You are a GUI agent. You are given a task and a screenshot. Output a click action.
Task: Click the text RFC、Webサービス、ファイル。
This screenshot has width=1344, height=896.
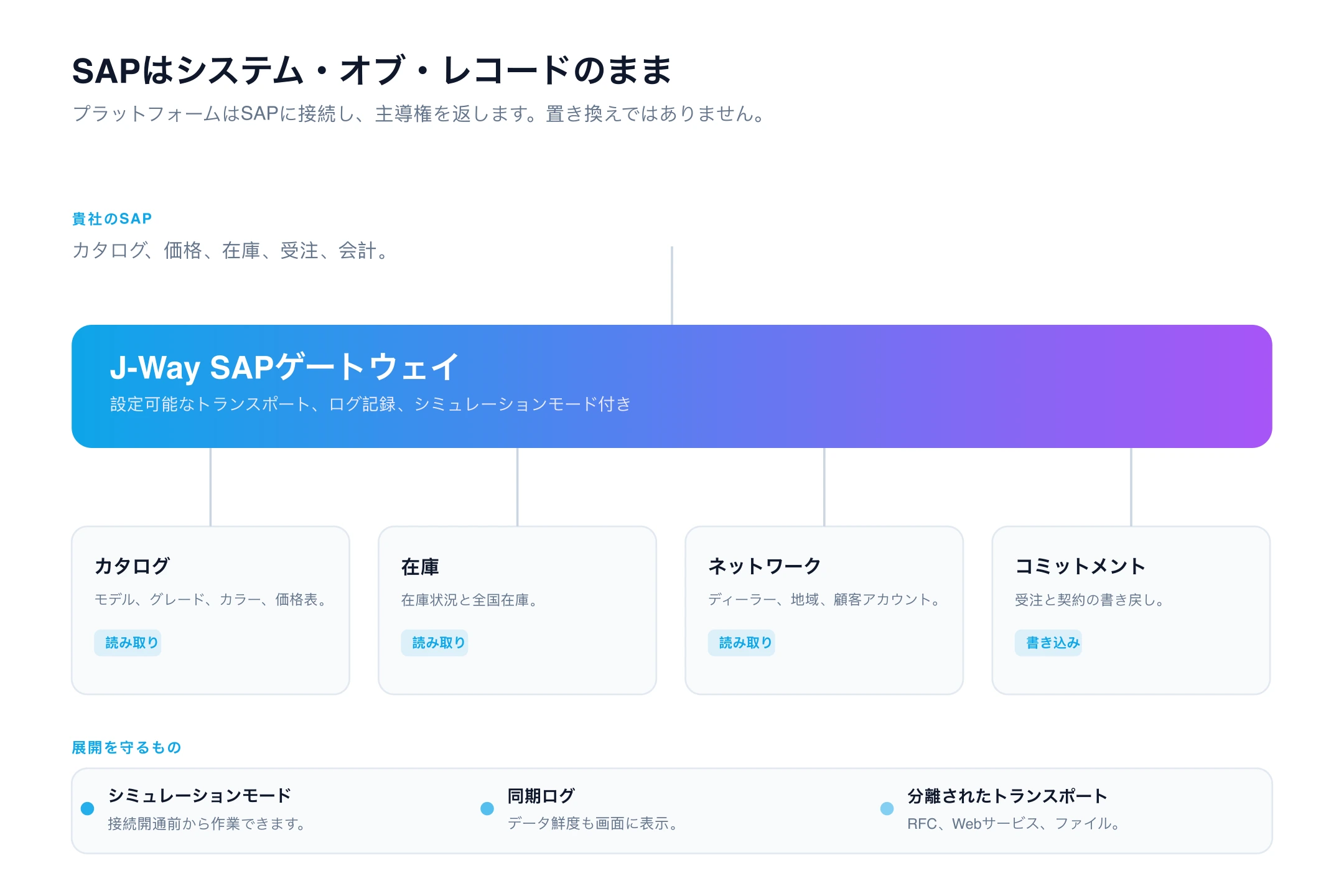pos(1014,824)
